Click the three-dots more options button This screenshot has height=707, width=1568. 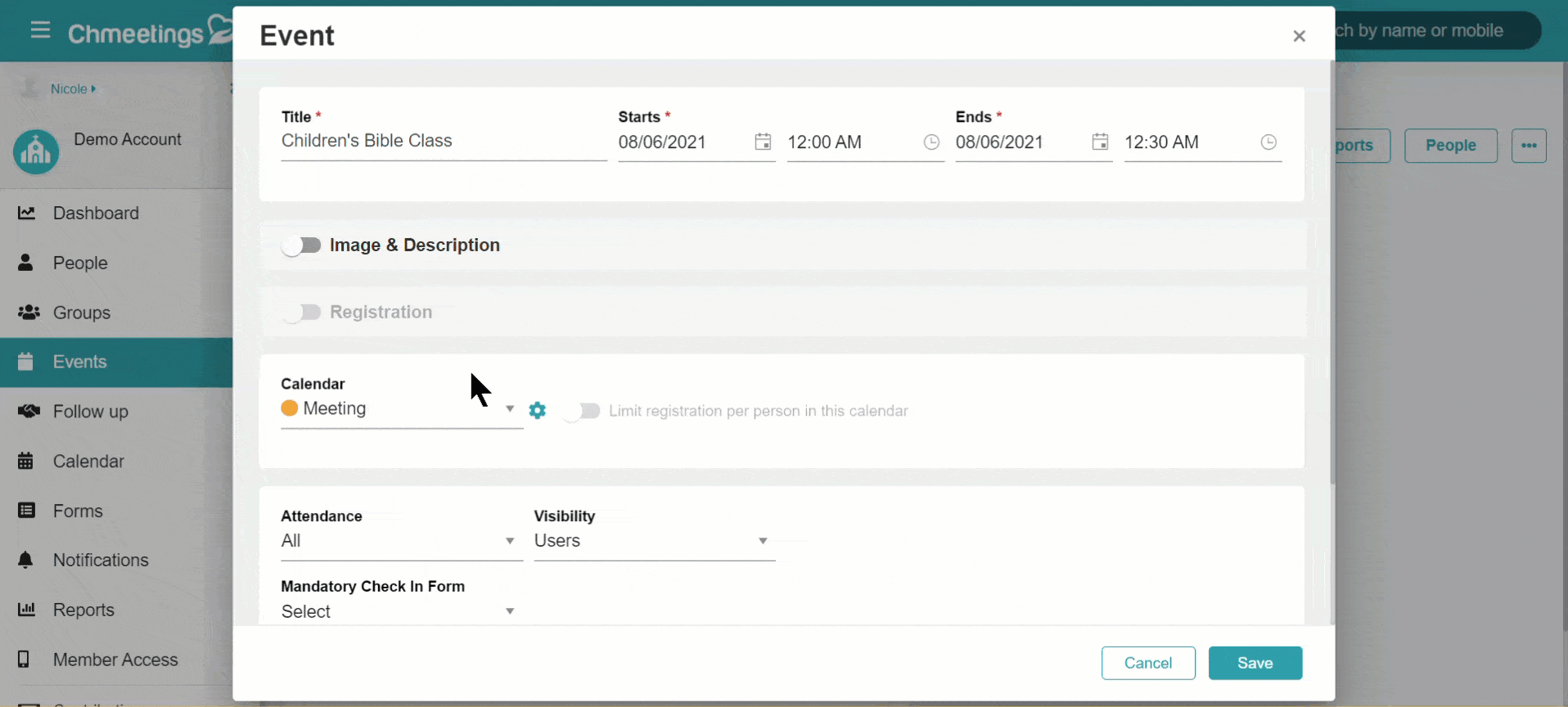1529,146
